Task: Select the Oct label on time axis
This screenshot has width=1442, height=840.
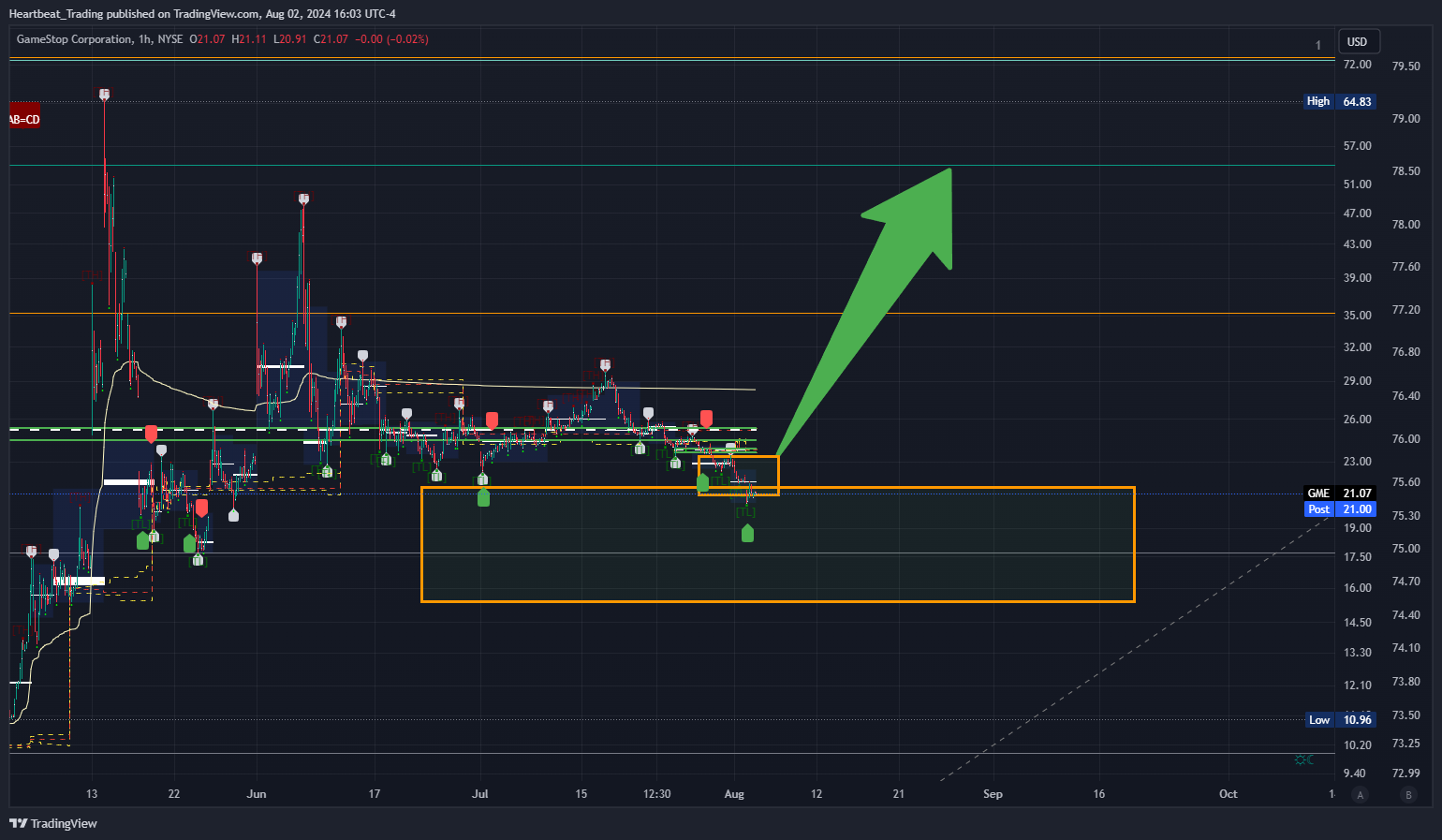Action: 1228,794
